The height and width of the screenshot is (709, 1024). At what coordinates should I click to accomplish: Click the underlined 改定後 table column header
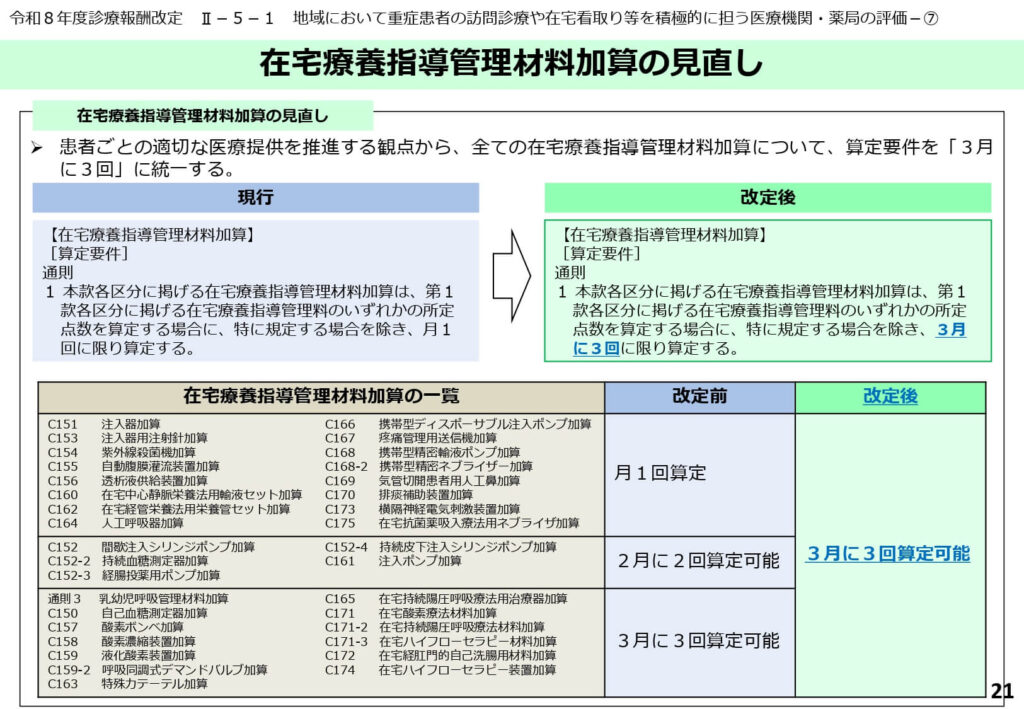(x=889, y=397)
